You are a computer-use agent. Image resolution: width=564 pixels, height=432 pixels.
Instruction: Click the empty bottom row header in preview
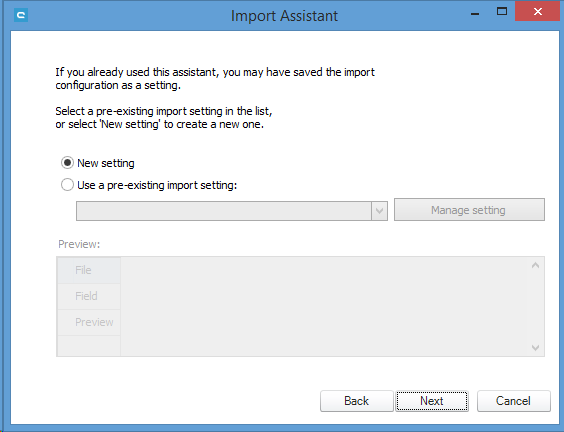89,346
